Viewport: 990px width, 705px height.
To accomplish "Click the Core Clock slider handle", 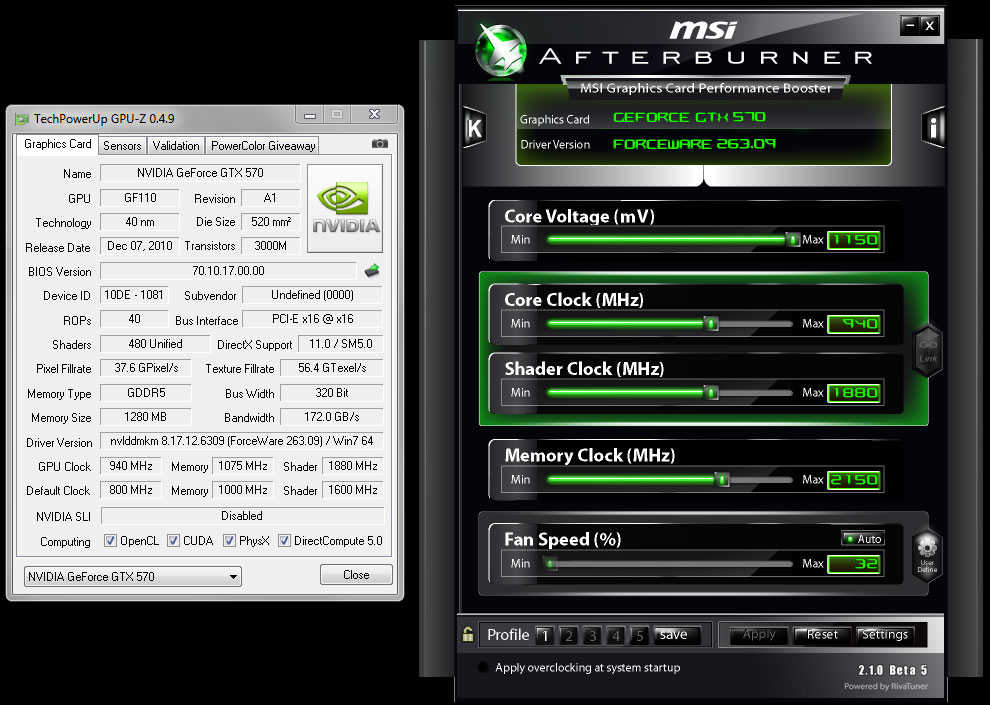I will click(712, 324).
